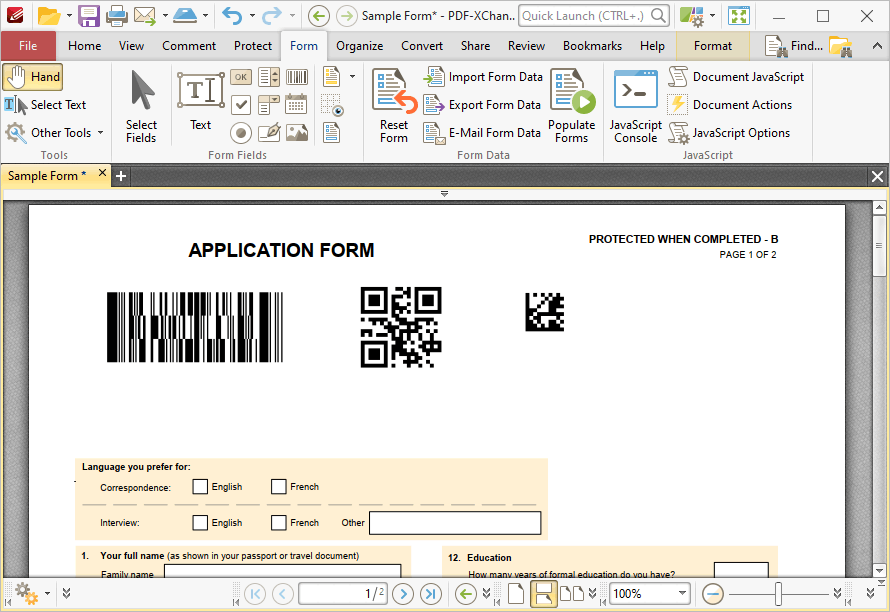Viewport: 890px width, 612px height.
Task: Open the JavaScript Console
Action: (x=635, y=107)
